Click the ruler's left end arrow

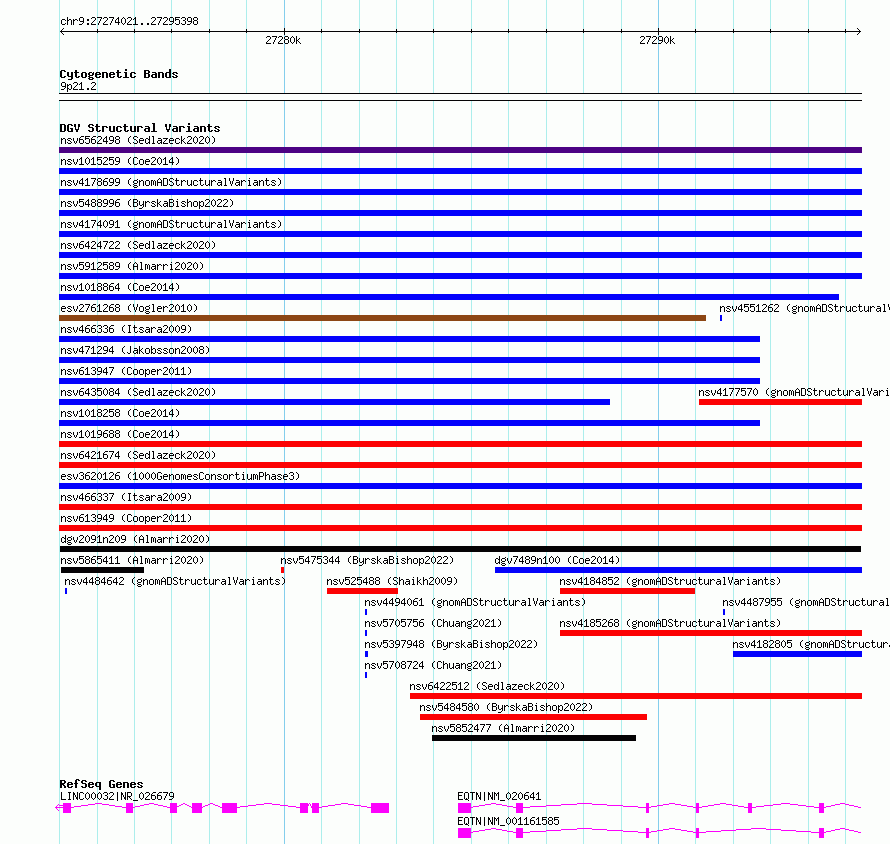tap(62, 32)
